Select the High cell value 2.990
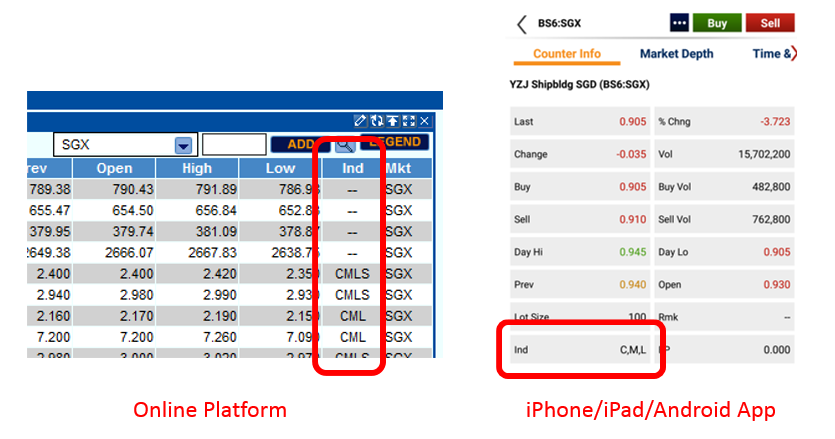The width and height of the screenshot is (835, 439). tap(219, 295)
